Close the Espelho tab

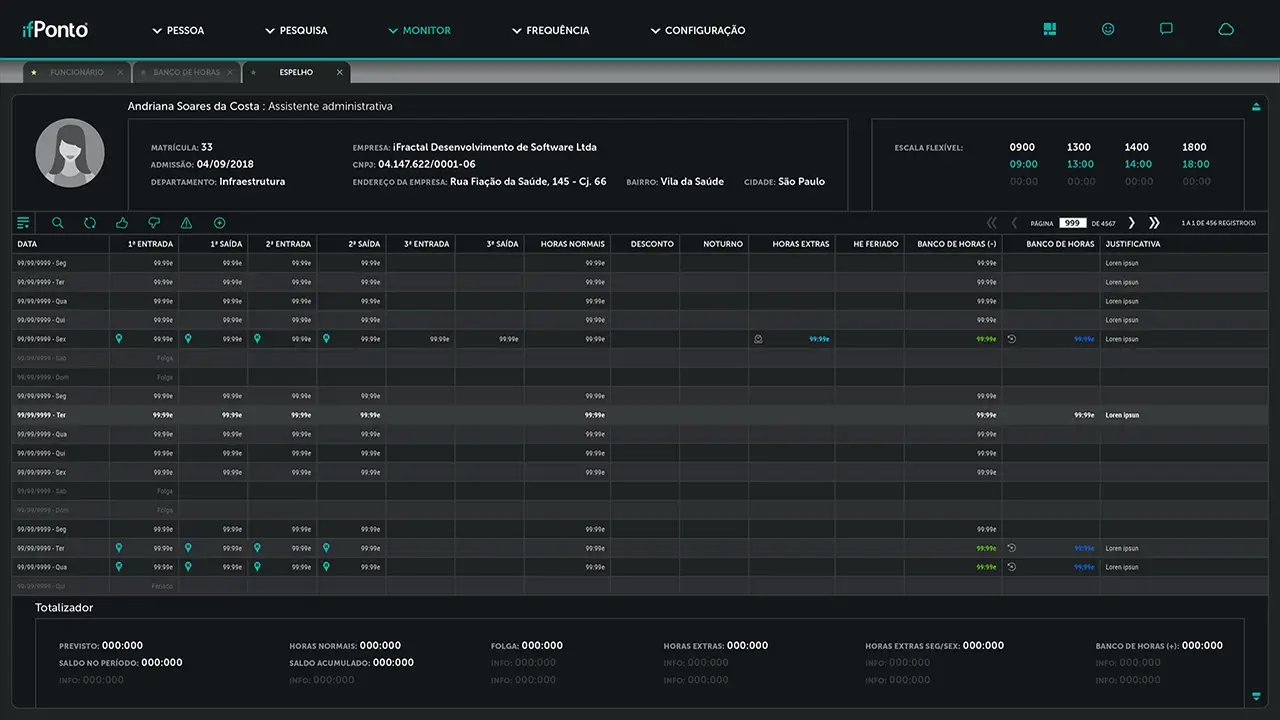point(340,73)
